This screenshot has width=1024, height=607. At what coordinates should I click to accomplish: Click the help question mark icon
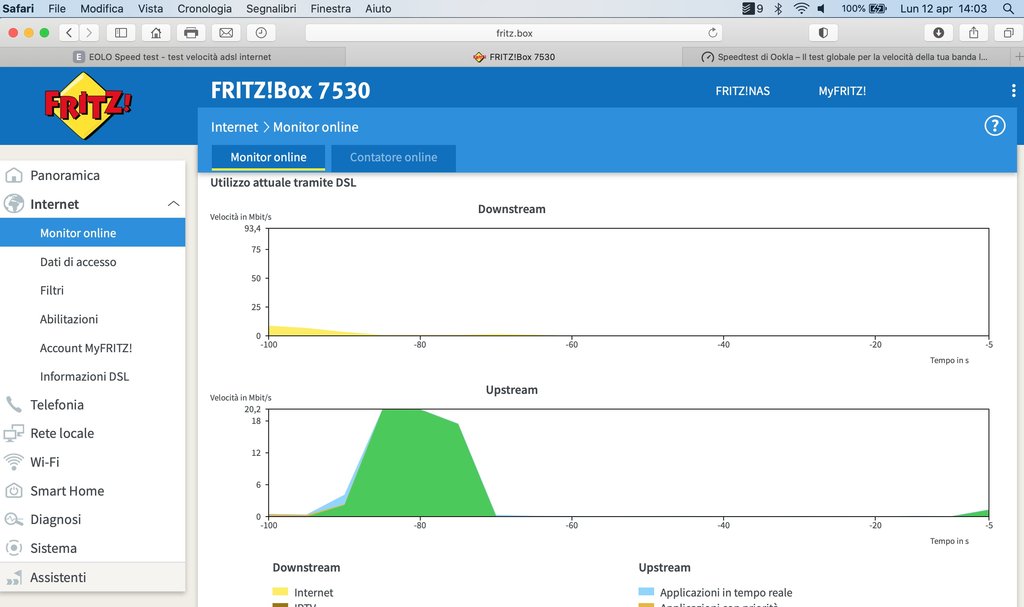click(994, 126)
